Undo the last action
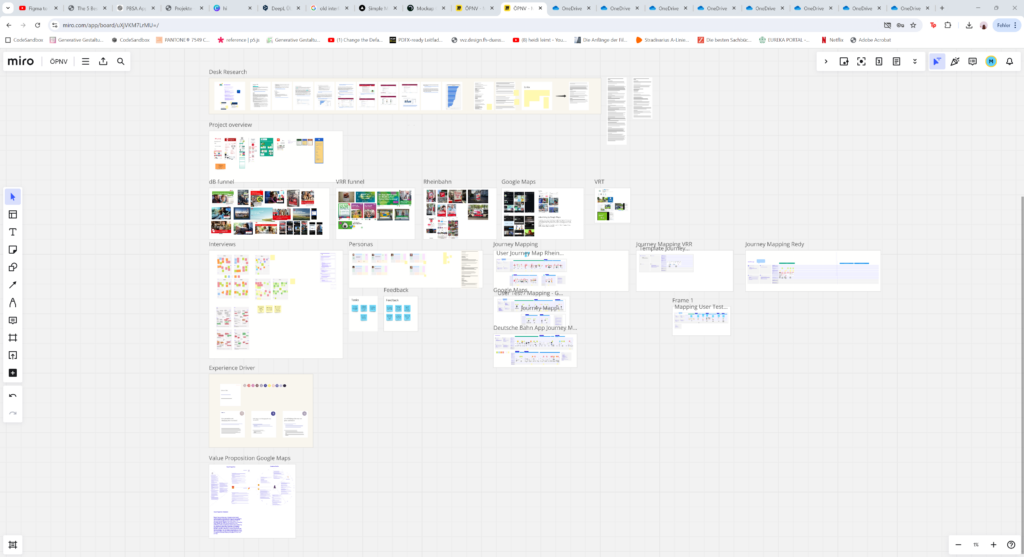 pos(12,396)
